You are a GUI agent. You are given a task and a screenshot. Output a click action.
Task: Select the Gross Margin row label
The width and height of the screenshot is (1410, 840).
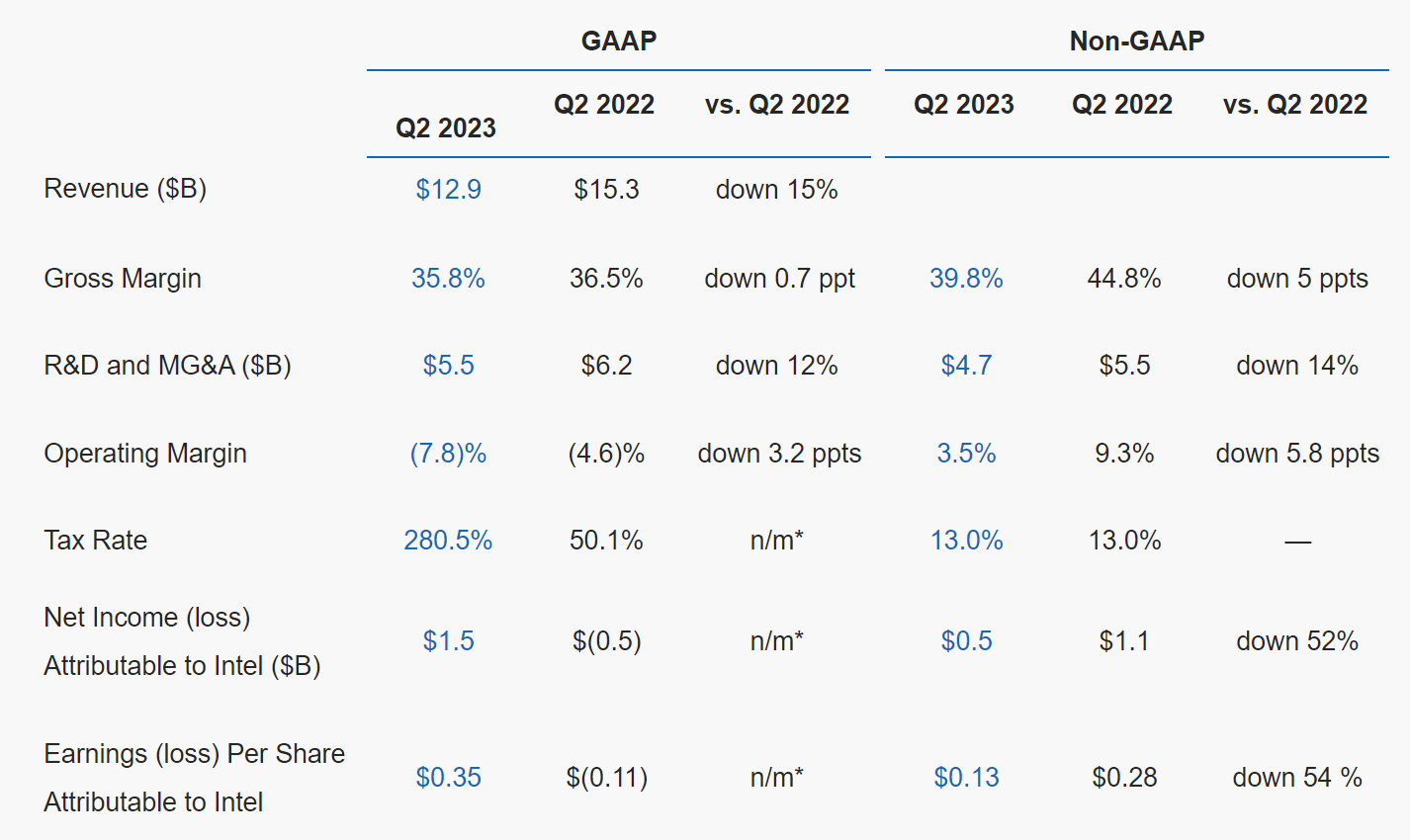(123, 279)
